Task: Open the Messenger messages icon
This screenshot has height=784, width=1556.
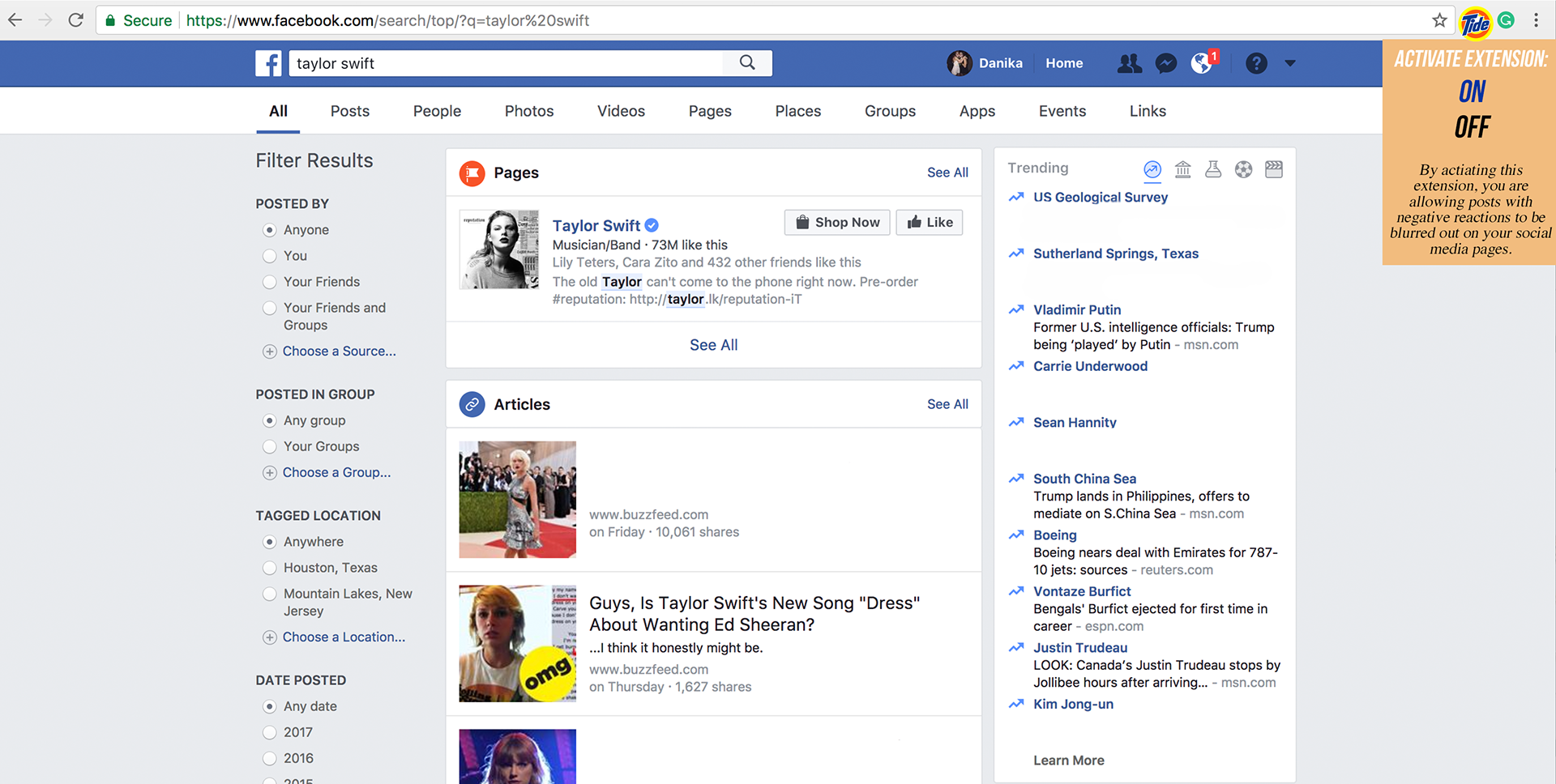Action: point(1165,63)
